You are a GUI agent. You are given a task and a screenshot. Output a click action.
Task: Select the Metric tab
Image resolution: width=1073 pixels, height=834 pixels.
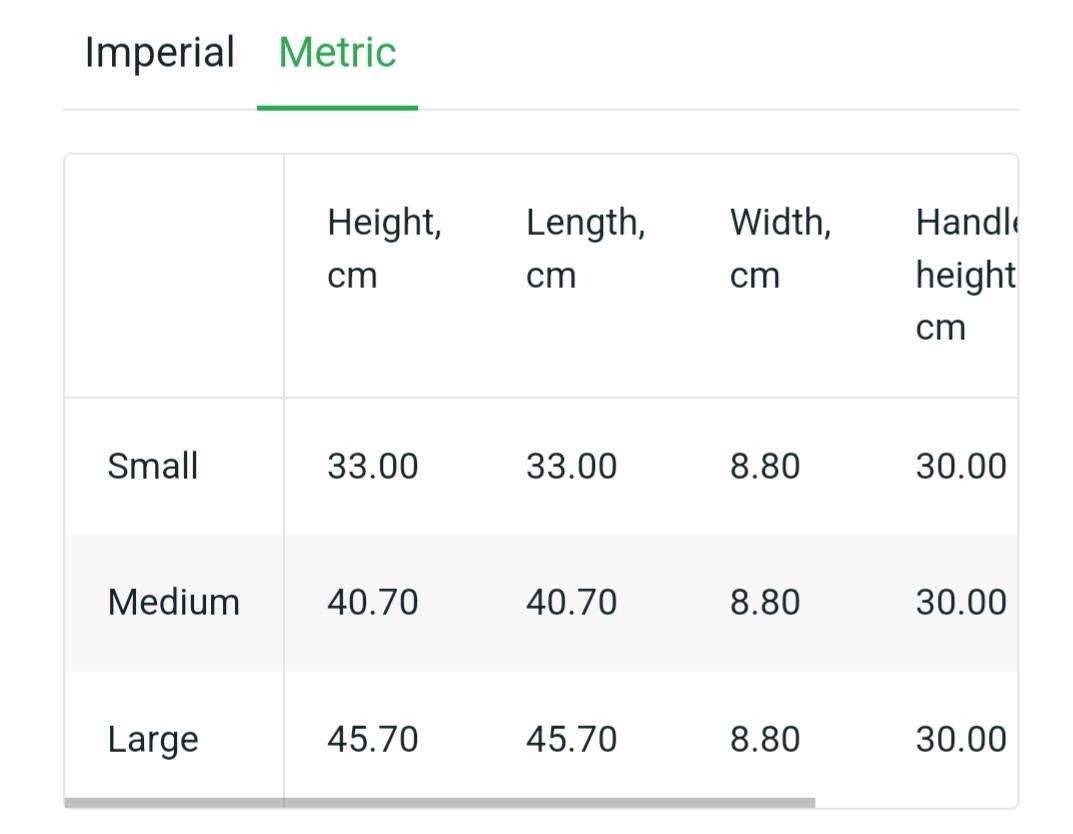tap(337, 53)
